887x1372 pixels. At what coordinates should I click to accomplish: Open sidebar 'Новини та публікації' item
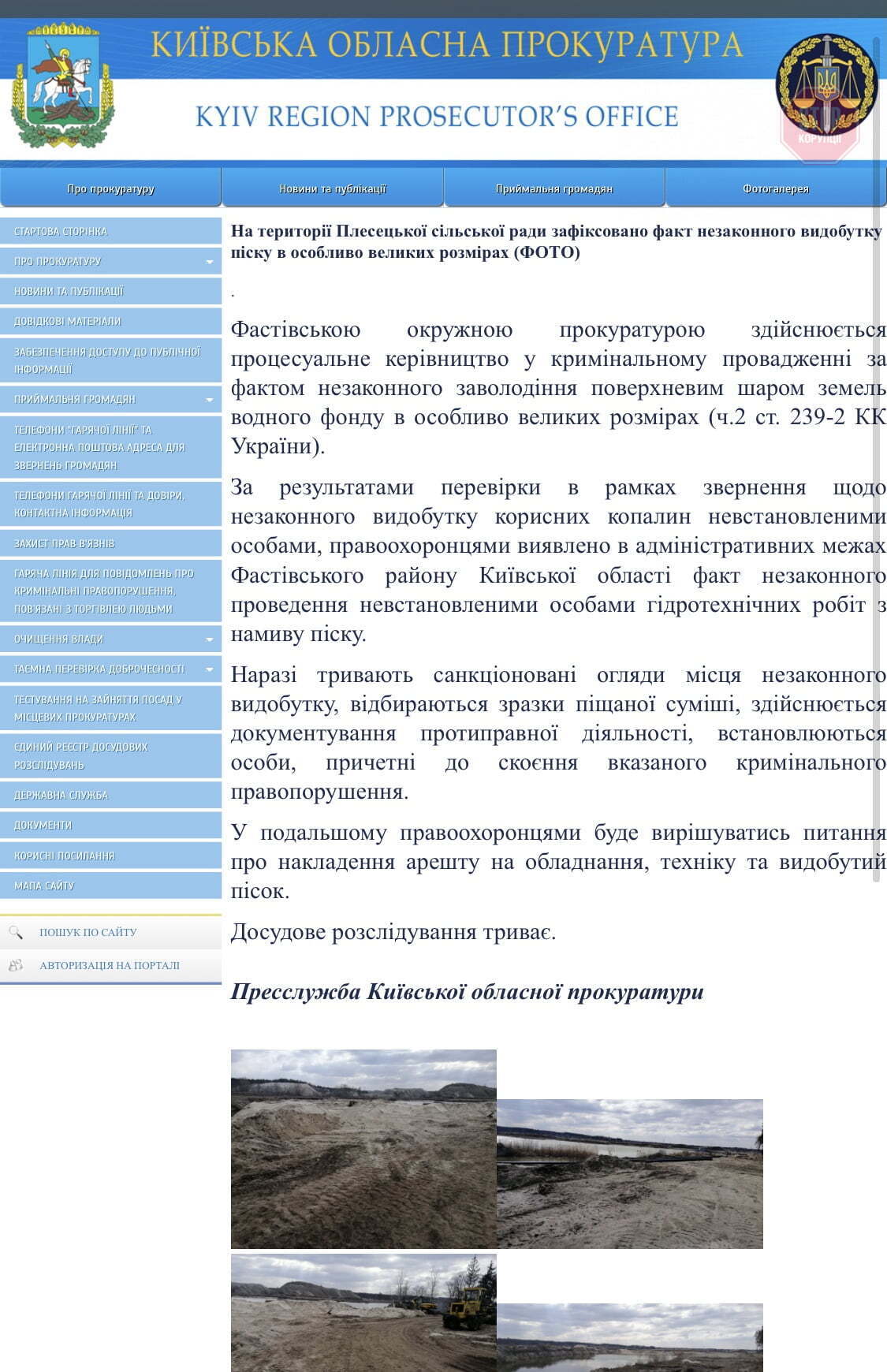[x=110, y=291]
